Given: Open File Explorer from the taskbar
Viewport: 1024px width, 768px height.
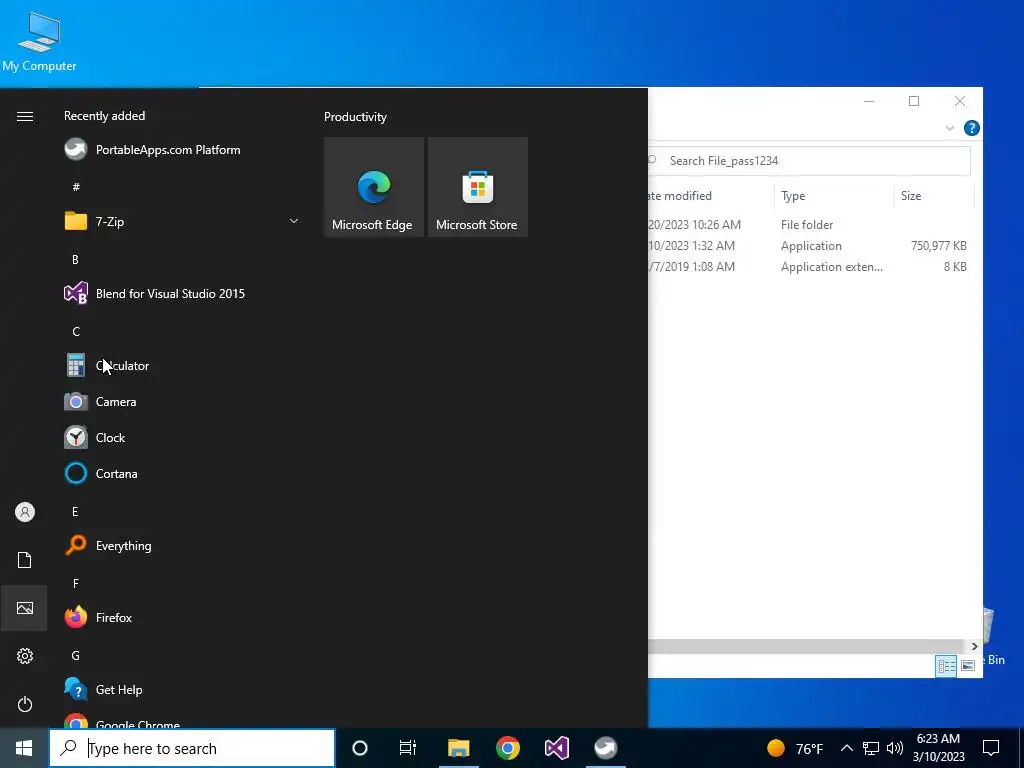Looking at the screenshot, I should pyautogui.click(x=458, y=748).
